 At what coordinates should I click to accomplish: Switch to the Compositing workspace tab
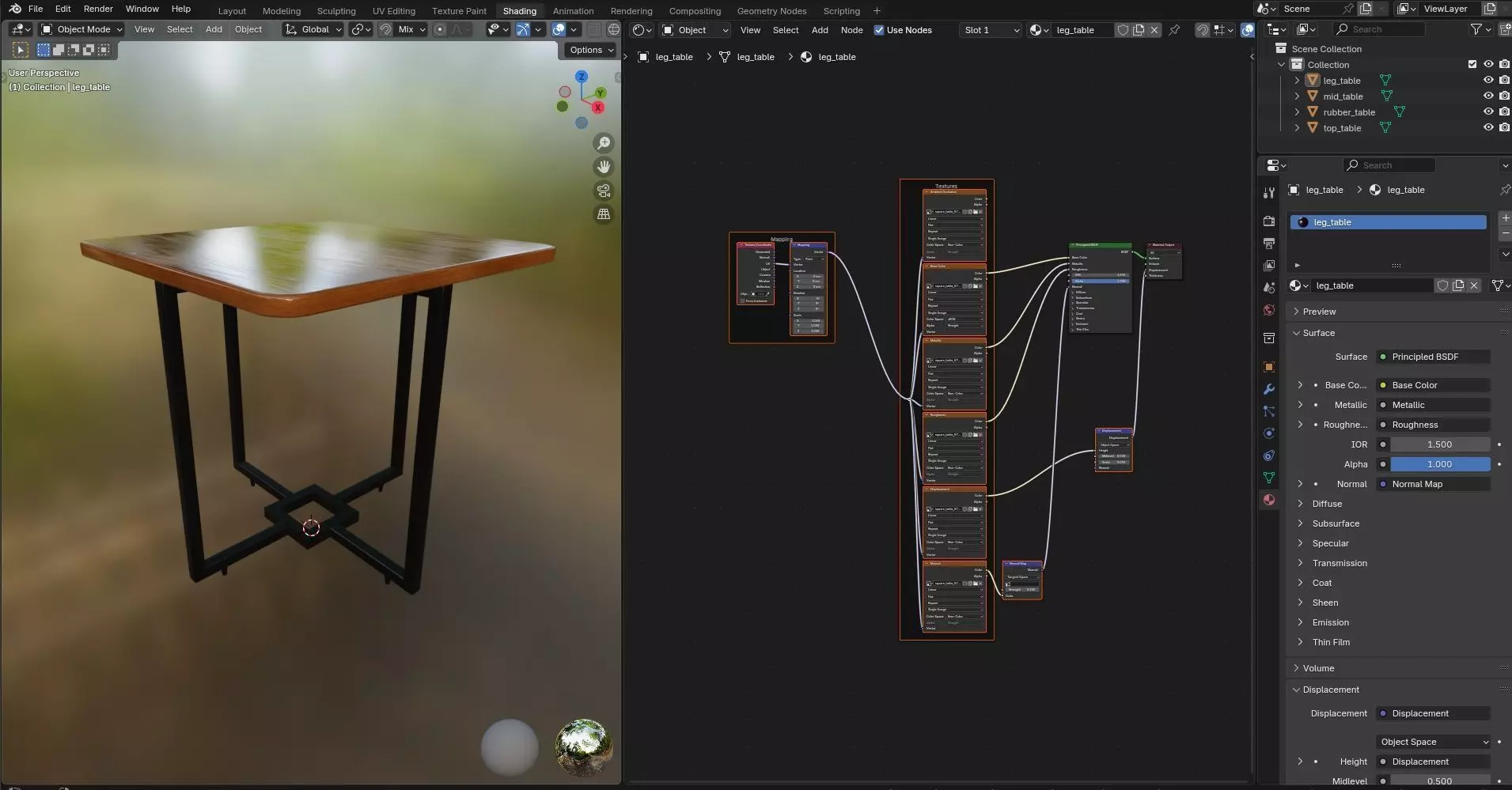coord(695,11)
